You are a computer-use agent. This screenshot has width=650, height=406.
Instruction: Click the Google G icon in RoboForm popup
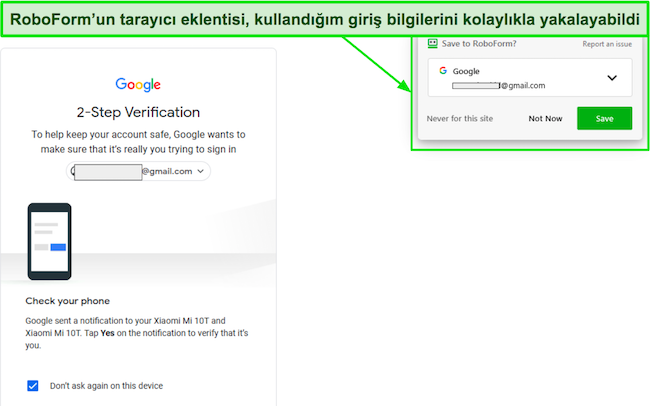point(443,71)
